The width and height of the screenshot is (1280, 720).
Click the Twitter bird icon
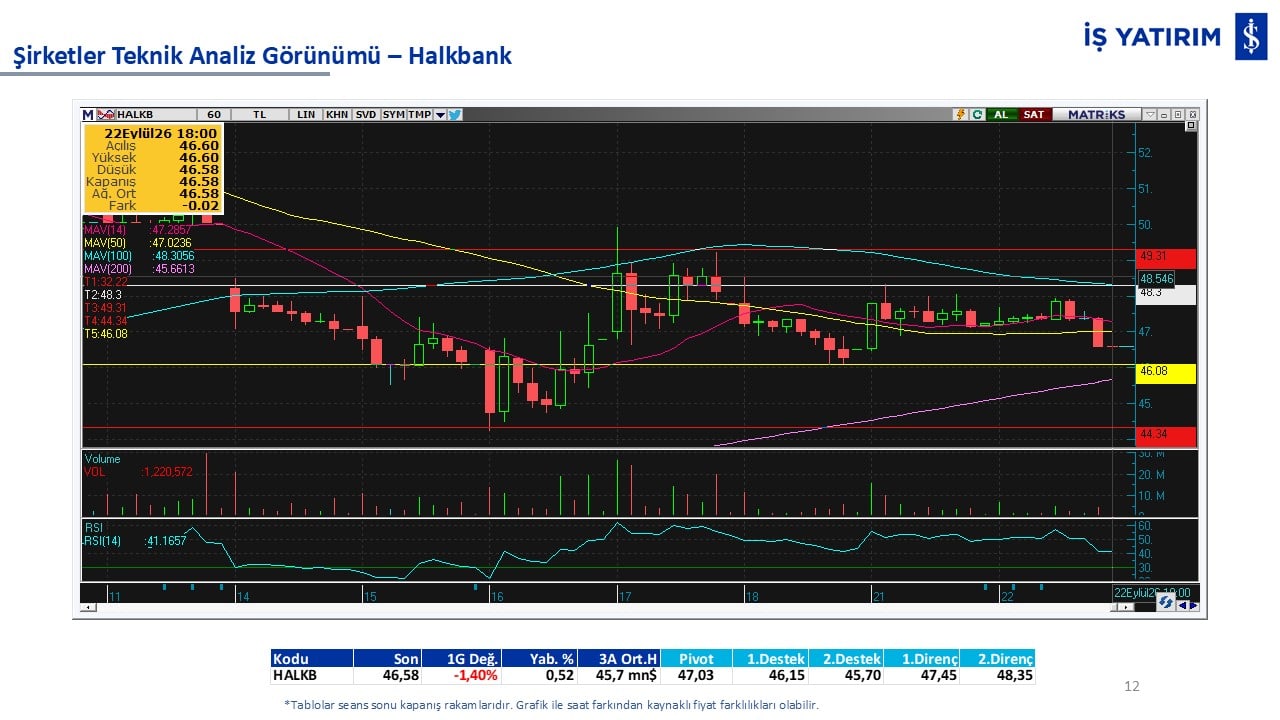click(454, 114)
